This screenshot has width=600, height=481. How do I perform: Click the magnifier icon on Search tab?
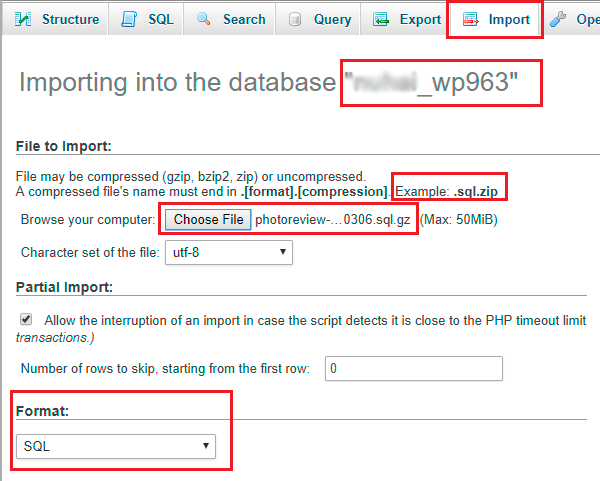pos(203,19)
